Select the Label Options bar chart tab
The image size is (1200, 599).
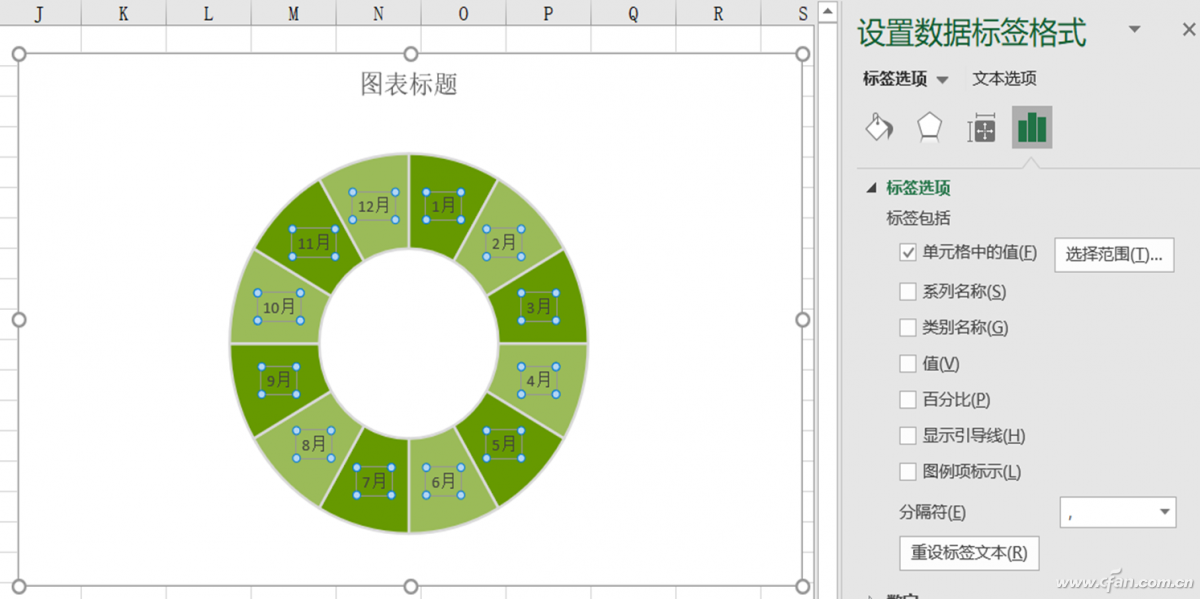click(1032, 127)
